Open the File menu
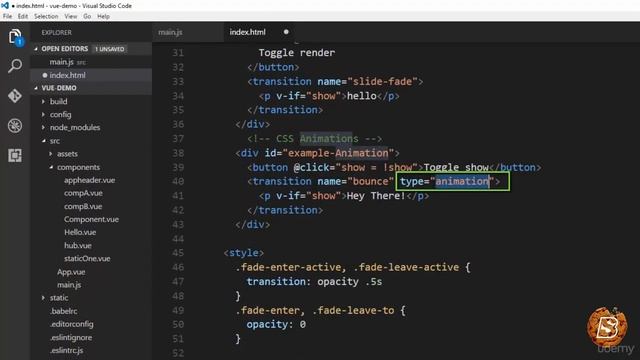Viewport: 640px width, 360px height. coord(7,16)
